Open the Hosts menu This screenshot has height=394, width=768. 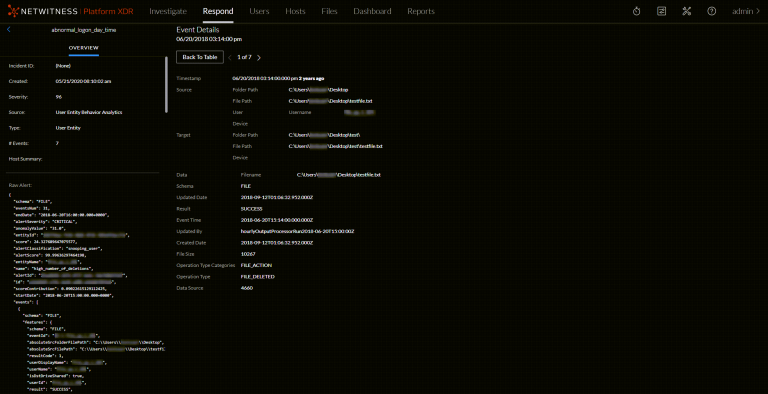click(295, 11)
